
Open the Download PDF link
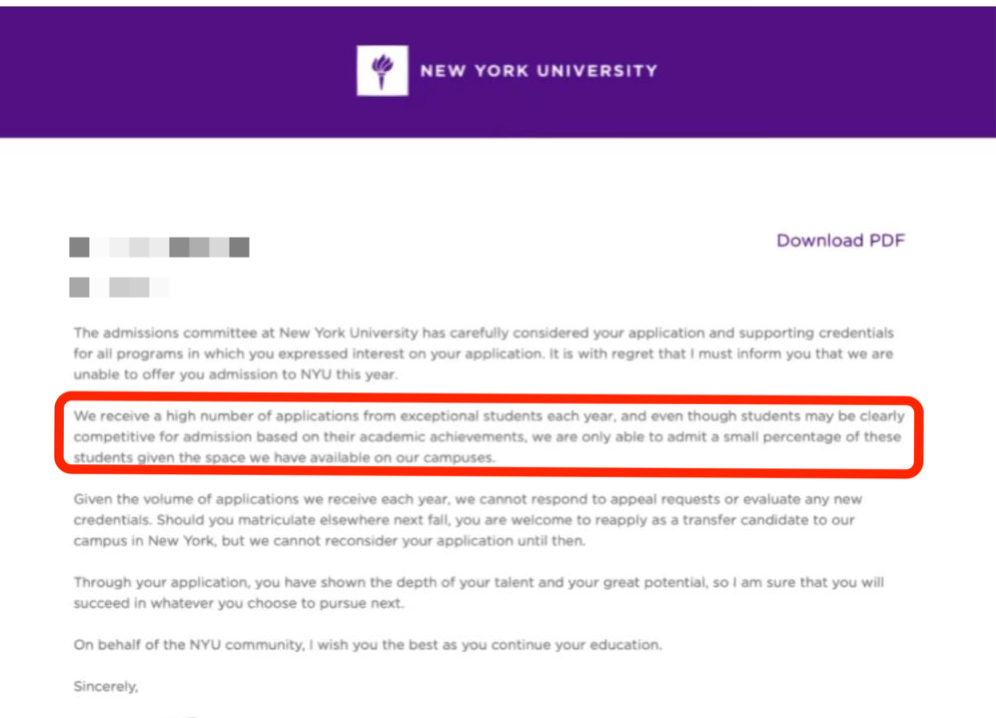click(x=840, y=240)
